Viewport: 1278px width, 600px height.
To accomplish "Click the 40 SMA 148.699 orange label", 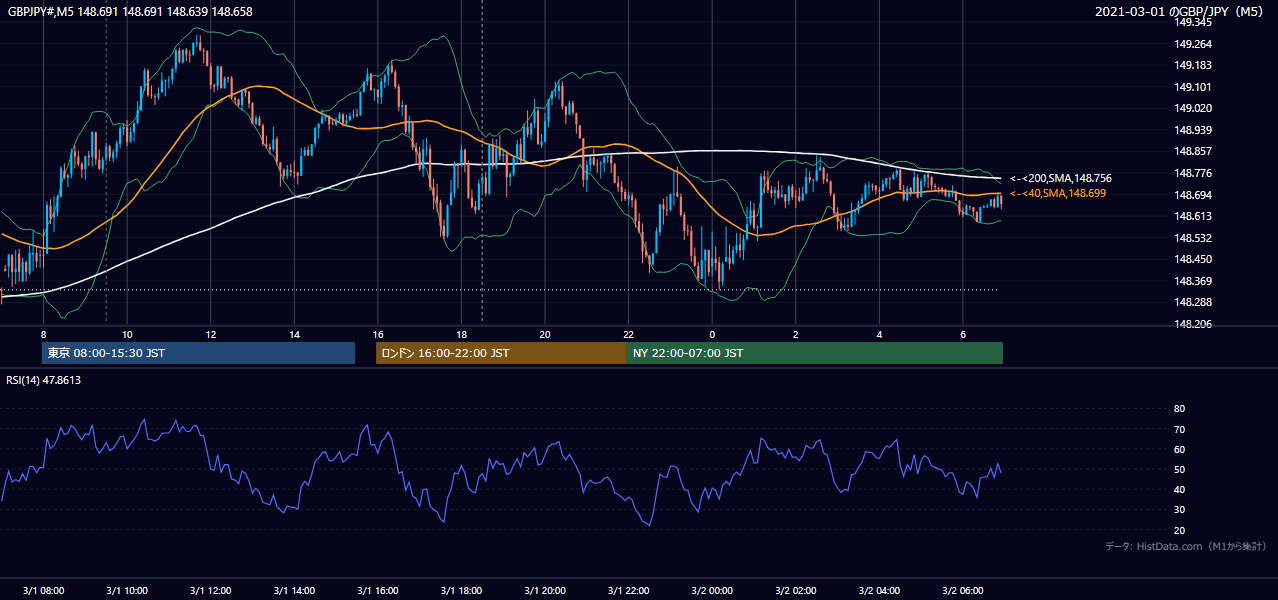I will pos(1058,193).
